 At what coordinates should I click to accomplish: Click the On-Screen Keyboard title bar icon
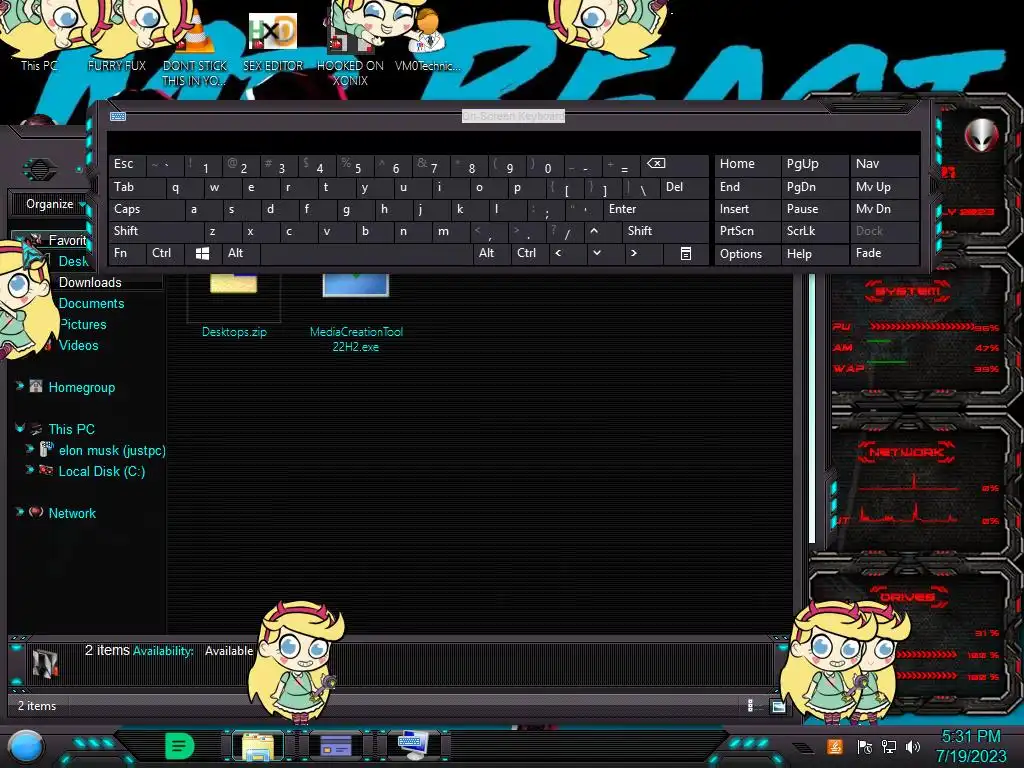click(x=118, y=116)
